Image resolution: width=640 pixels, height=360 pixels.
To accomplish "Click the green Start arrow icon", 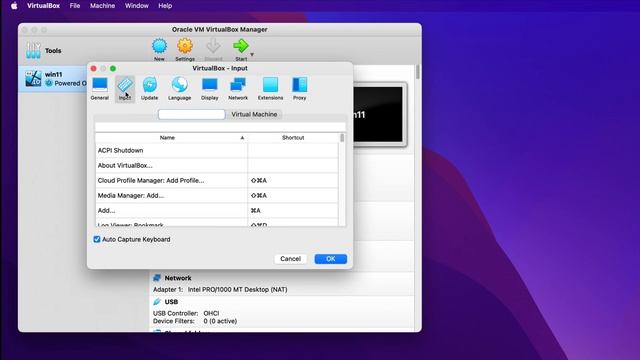I will [240, 46].
